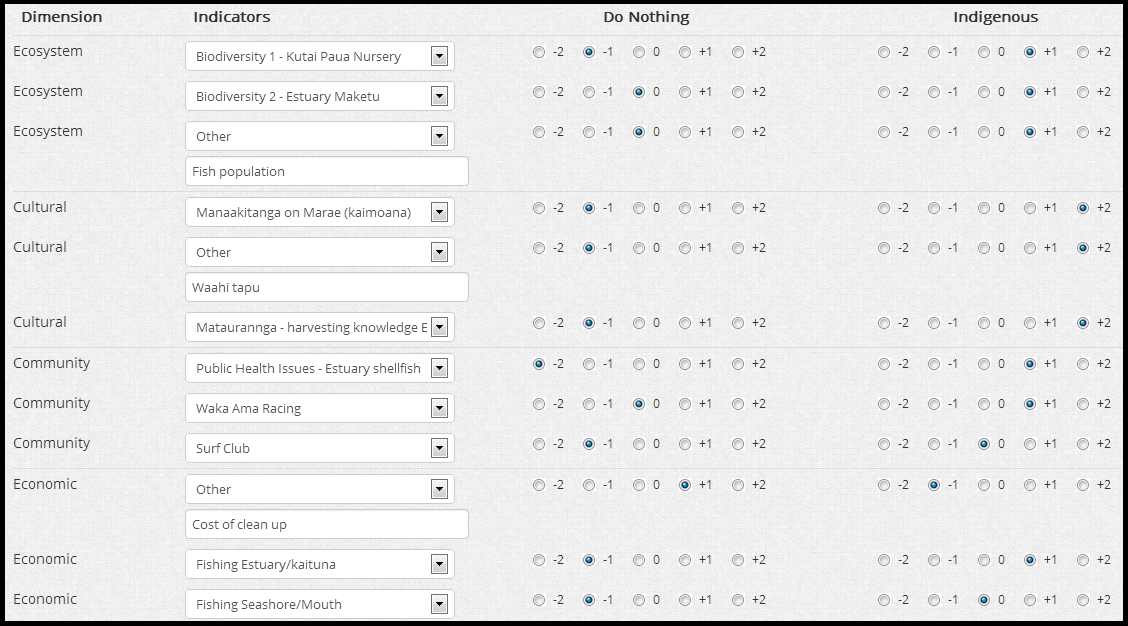1128x626 pixels.
Task: Click the Fish population text field
Action: pos(327,172)
